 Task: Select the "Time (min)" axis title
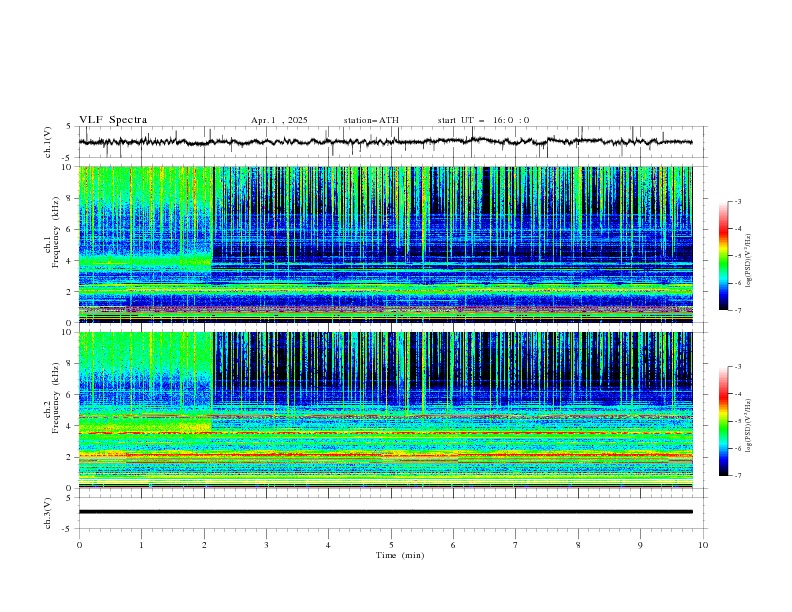tap(400, 555)
